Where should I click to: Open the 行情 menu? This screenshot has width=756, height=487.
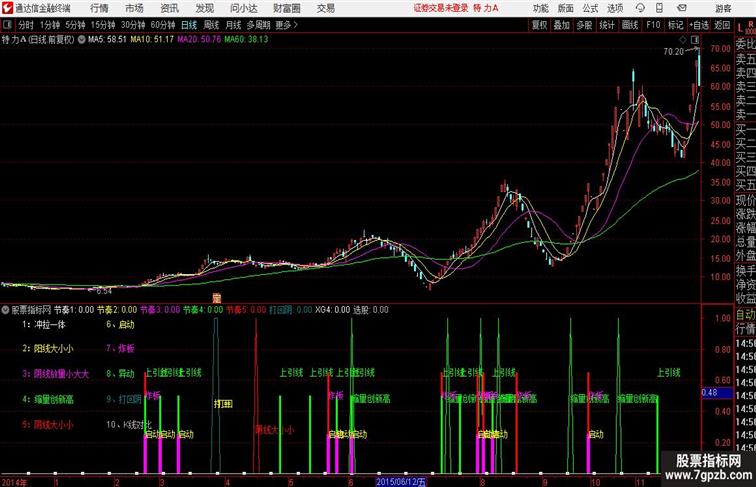pos(99,8)
